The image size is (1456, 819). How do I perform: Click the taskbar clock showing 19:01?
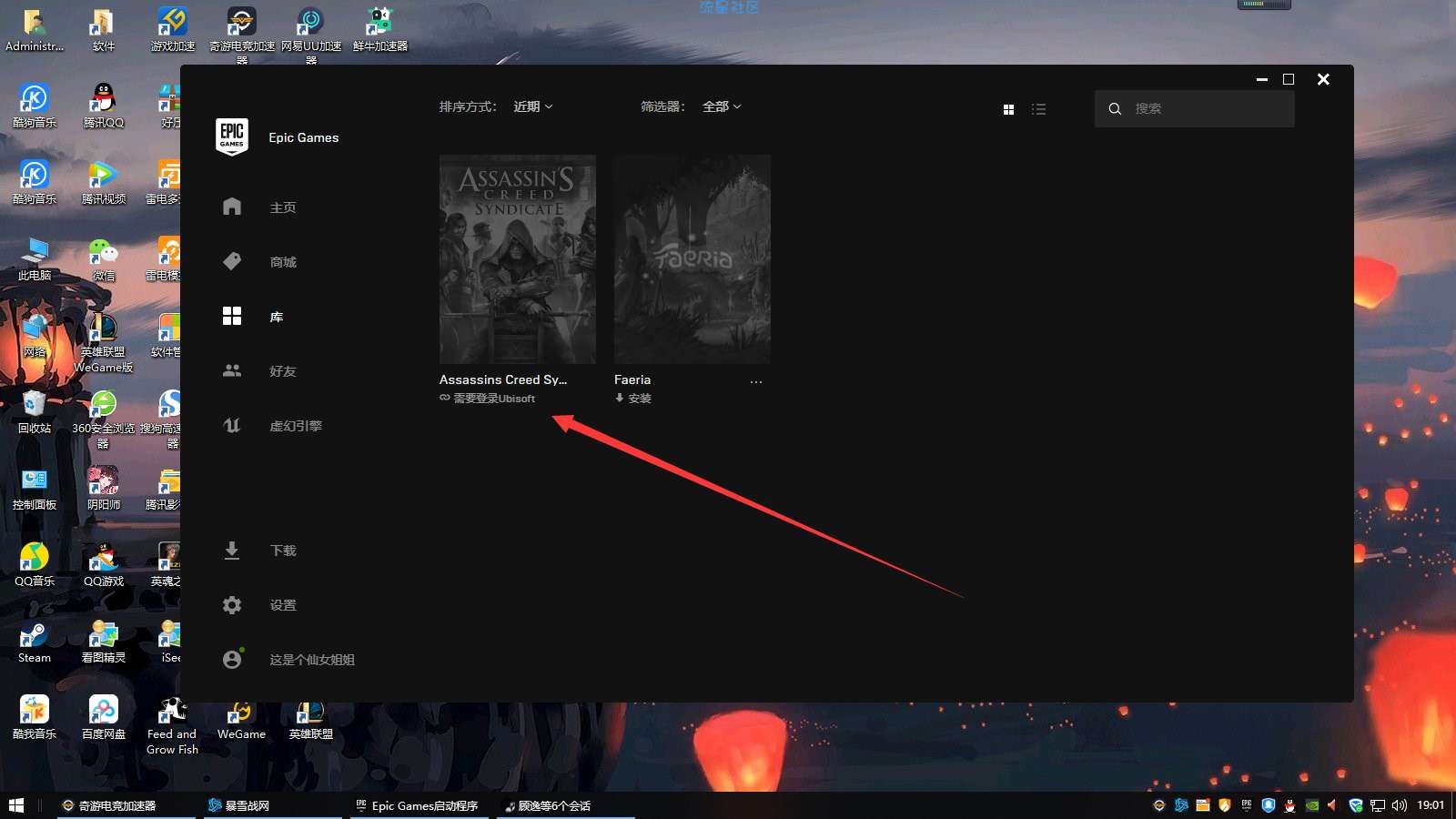pyautogui.click(x=1431, y=805)
